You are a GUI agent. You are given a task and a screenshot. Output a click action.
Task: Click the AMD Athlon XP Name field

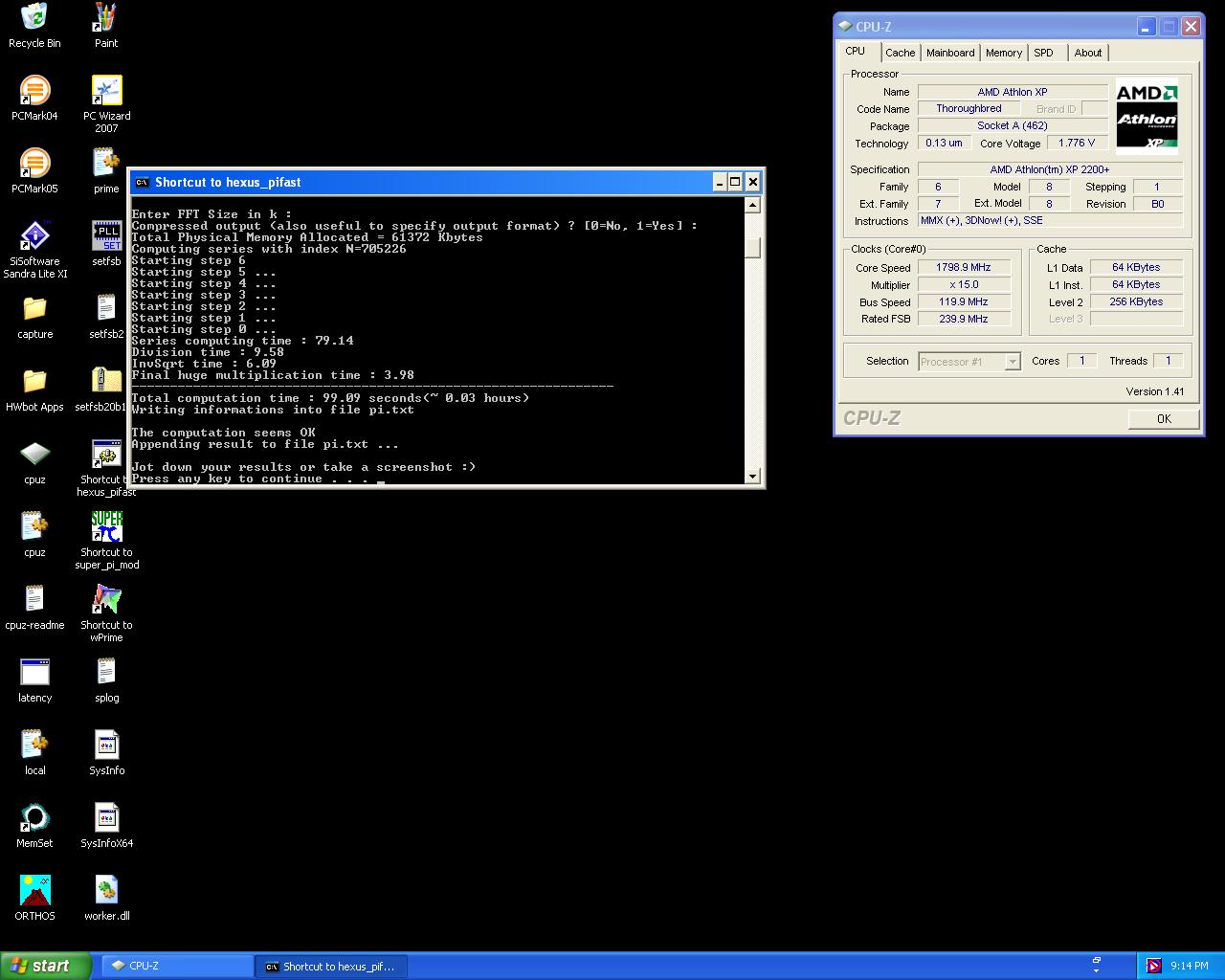pos(1013,92)
